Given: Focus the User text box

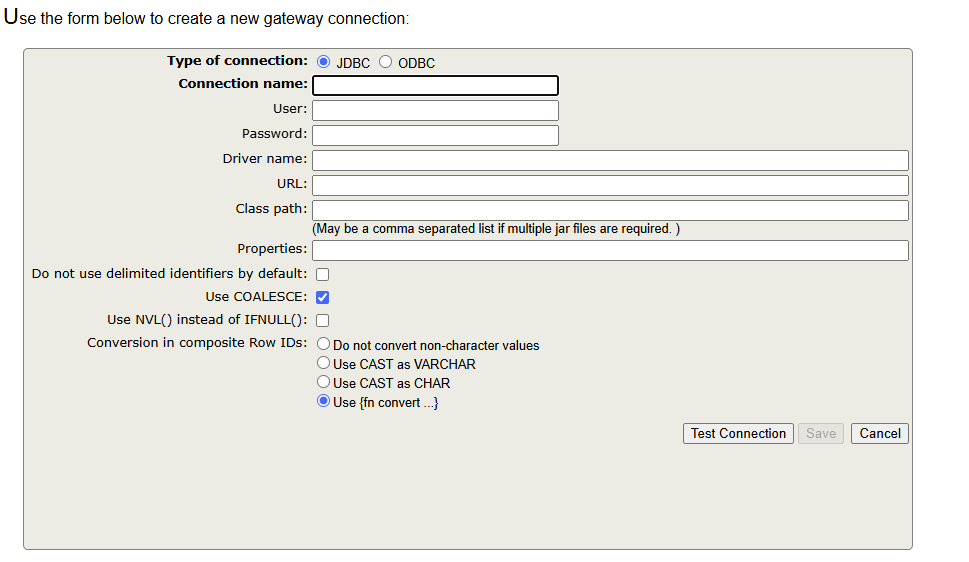Looking at the screenshot, I should click(x=435, y=110).
